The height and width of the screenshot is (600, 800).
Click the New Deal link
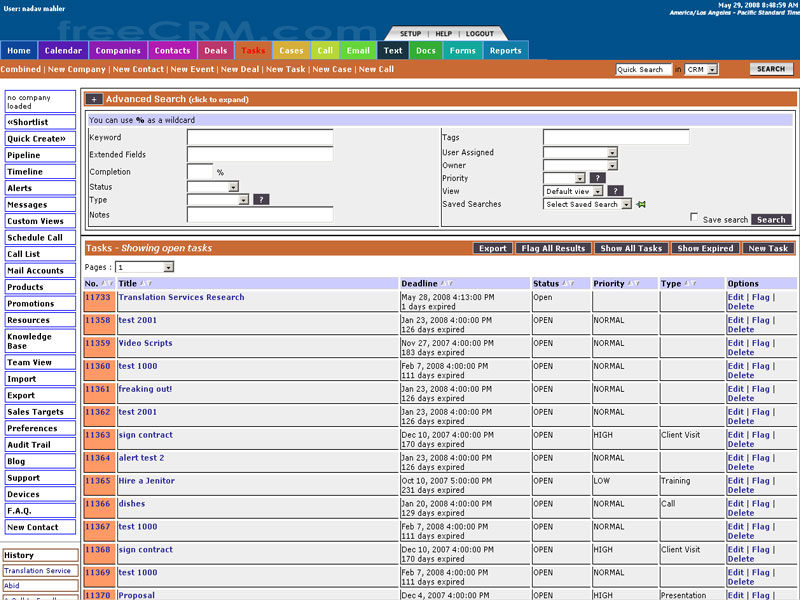(x=240, y=69)
